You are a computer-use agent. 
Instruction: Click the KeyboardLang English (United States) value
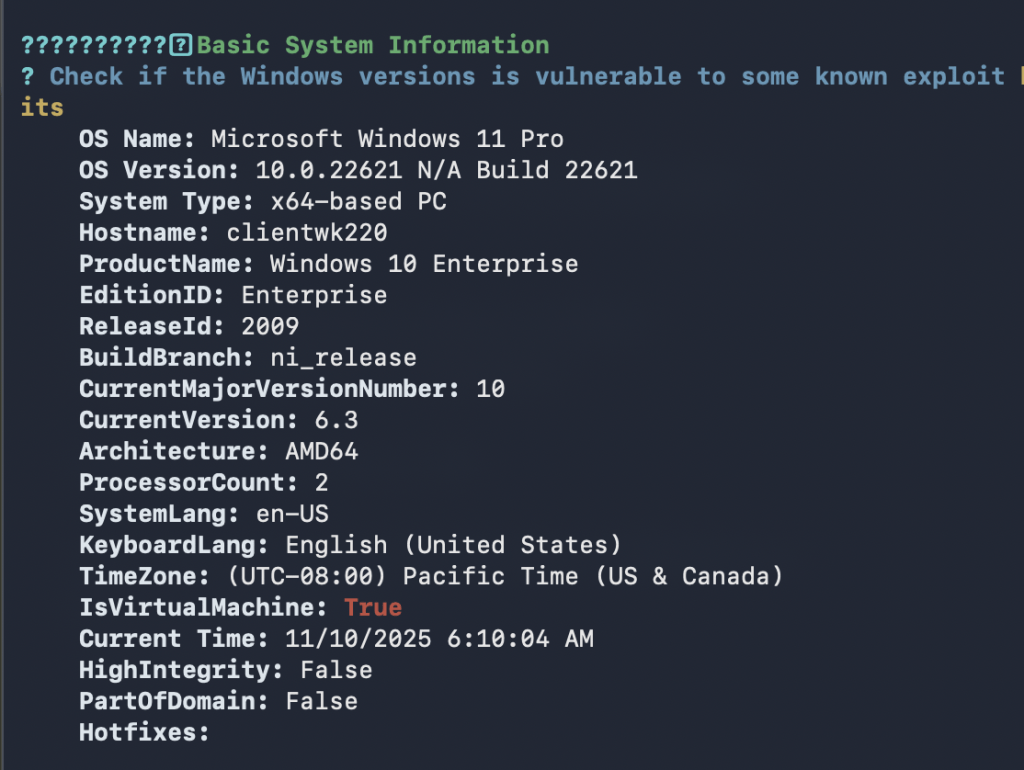pyautogui.click(x=453, y=545)
